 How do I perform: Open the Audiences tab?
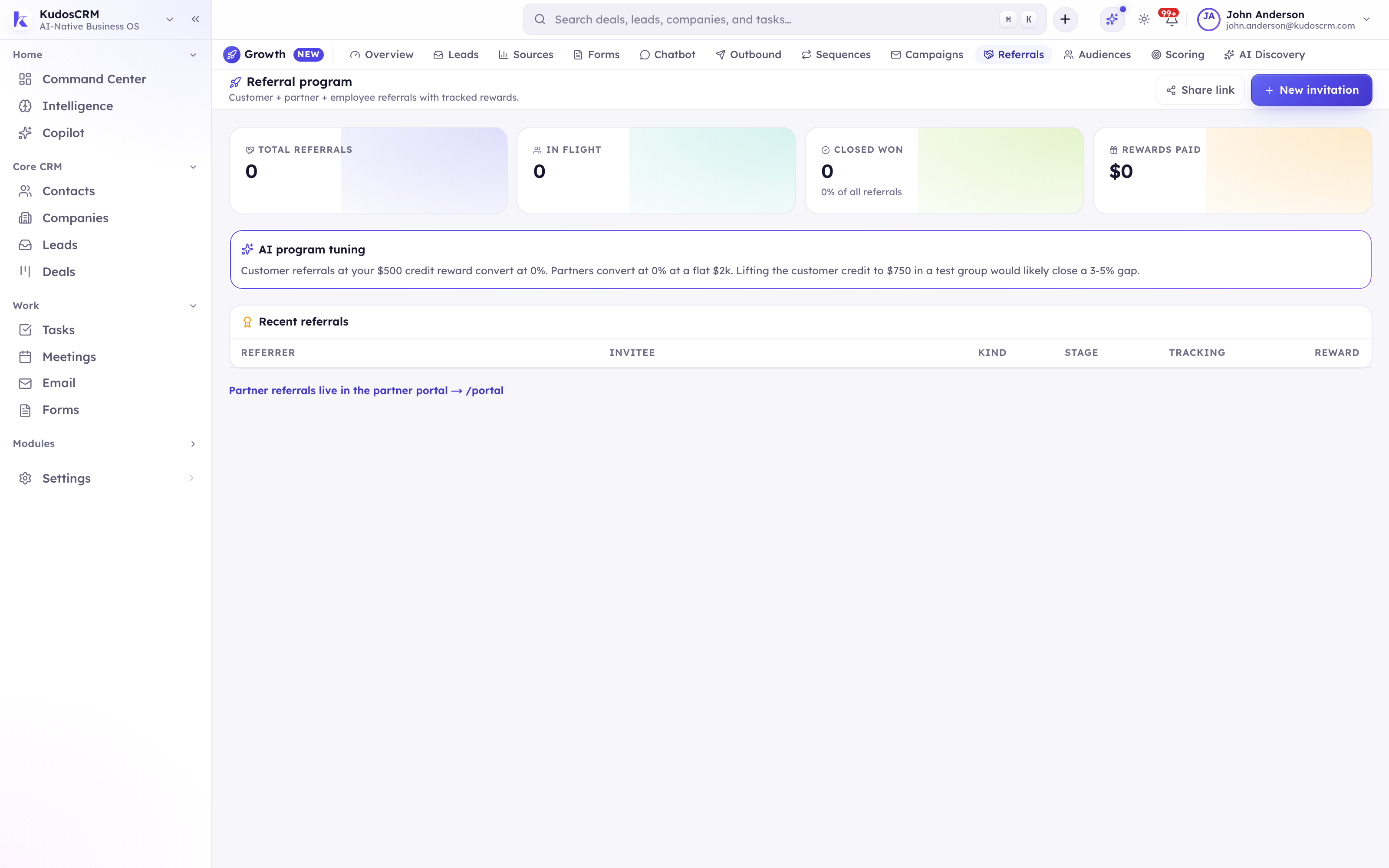pyautogui.click(x=1097, y=55)
